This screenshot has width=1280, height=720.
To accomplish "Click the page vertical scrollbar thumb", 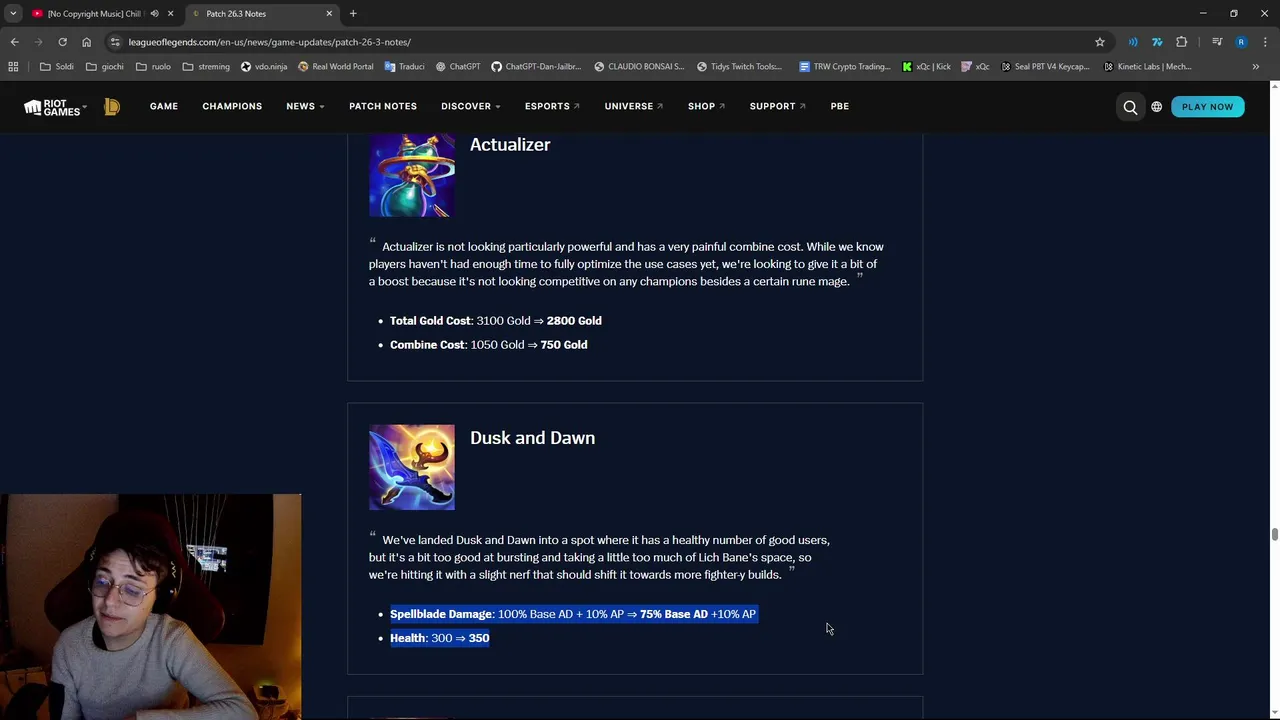I will click(1274, 535).
